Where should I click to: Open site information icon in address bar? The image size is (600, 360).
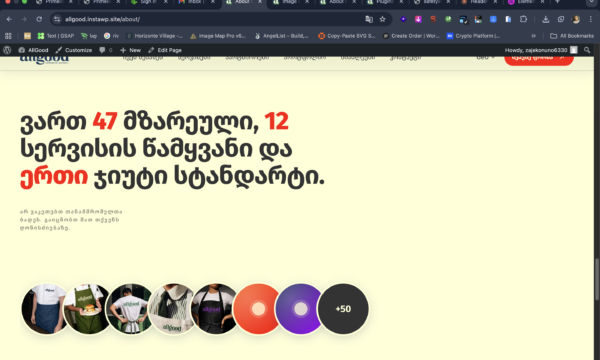pyautogui.click(x=57, y=19)
